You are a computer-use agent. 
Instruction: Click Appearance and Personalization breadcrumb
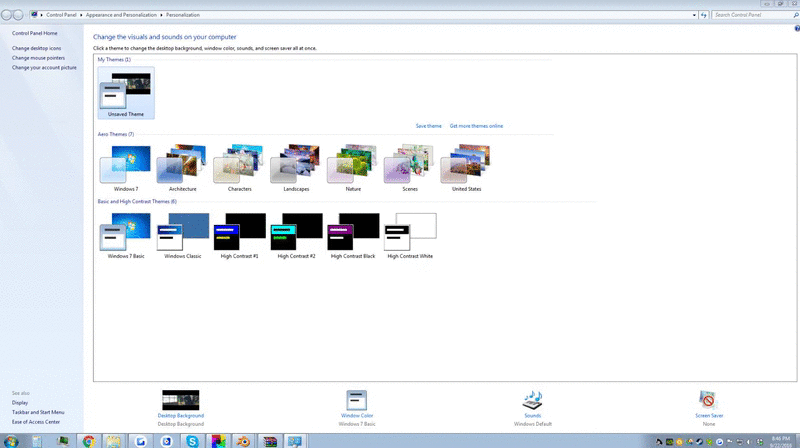point(121,15)
